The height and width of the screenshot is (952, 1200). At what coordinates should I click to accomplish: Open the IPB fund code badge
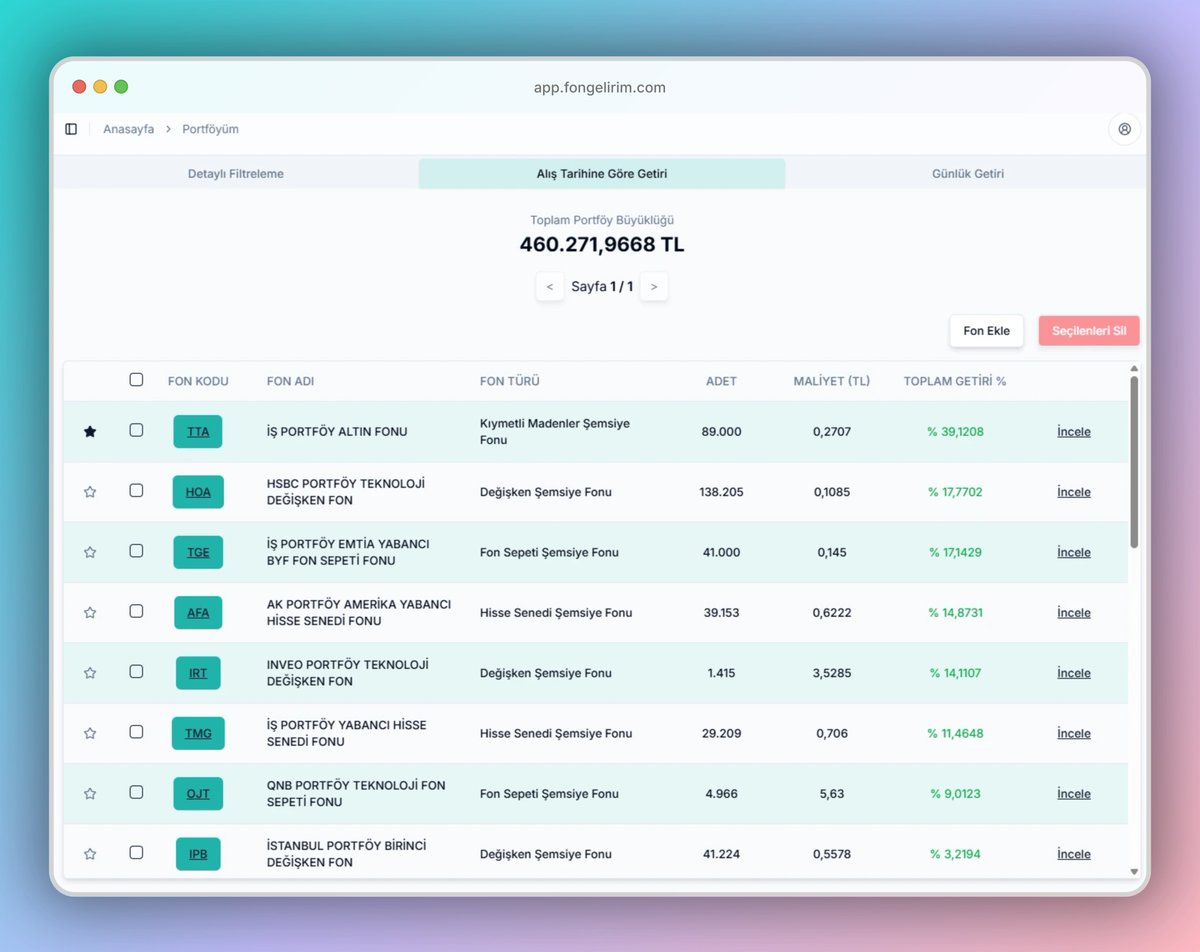[x=198, y=854]
